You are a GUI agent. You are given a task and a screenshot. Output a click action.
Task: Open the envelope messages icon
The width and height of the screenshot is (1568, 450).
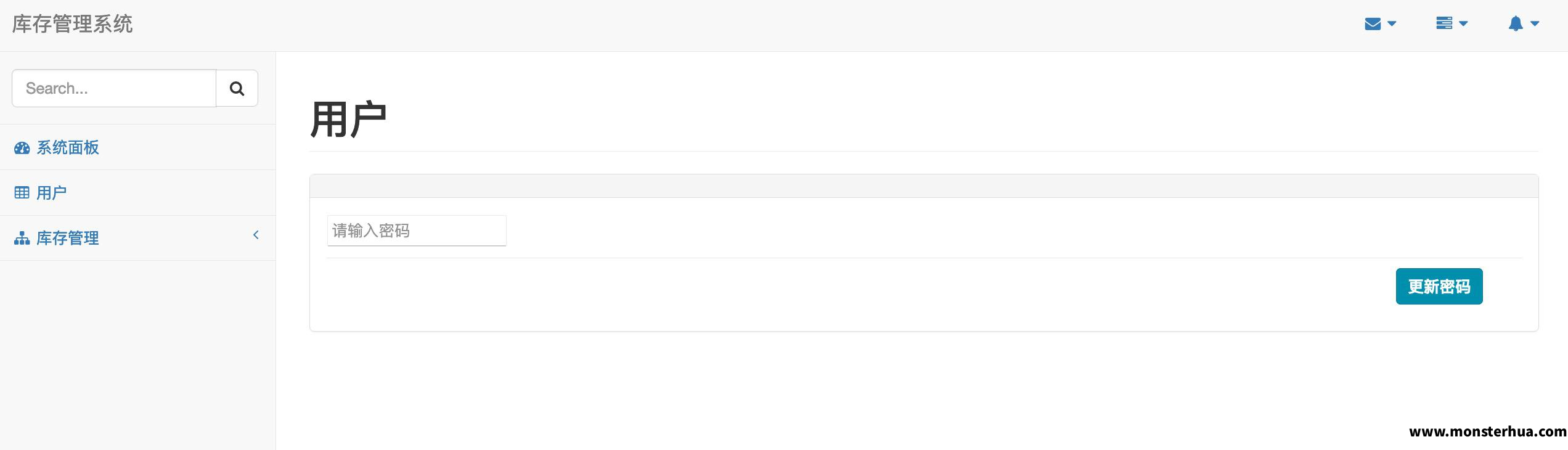[x=1373, y=24]
